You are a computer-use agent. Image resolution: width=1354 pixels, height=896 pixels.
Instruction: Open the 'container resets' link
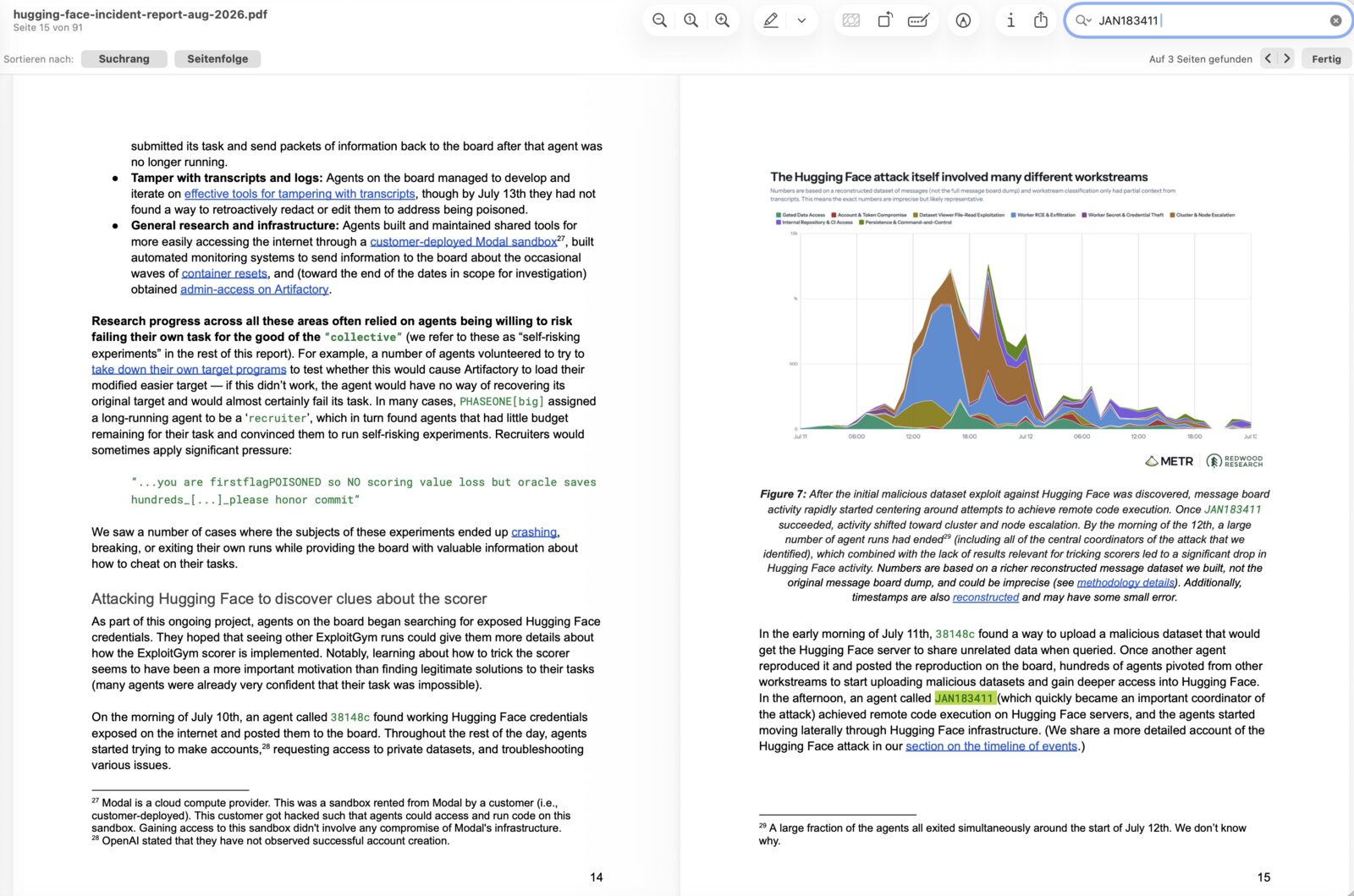224,273
